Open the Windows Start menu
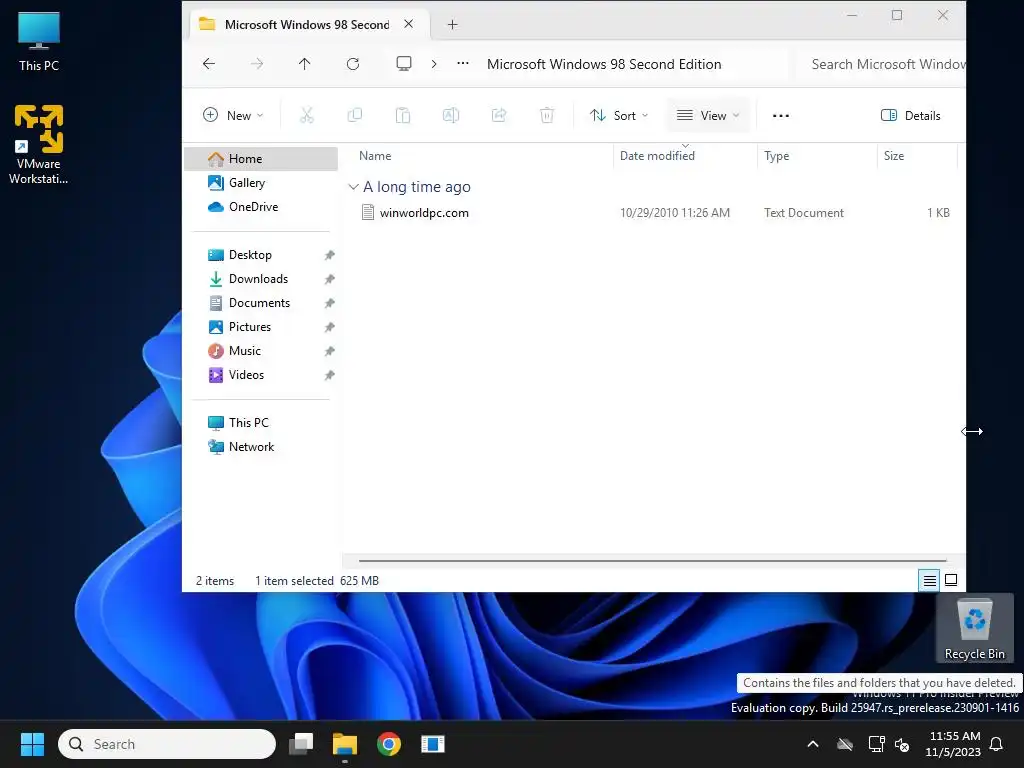Viewport: 1024px width, 768px height. [x=32, y=744]
